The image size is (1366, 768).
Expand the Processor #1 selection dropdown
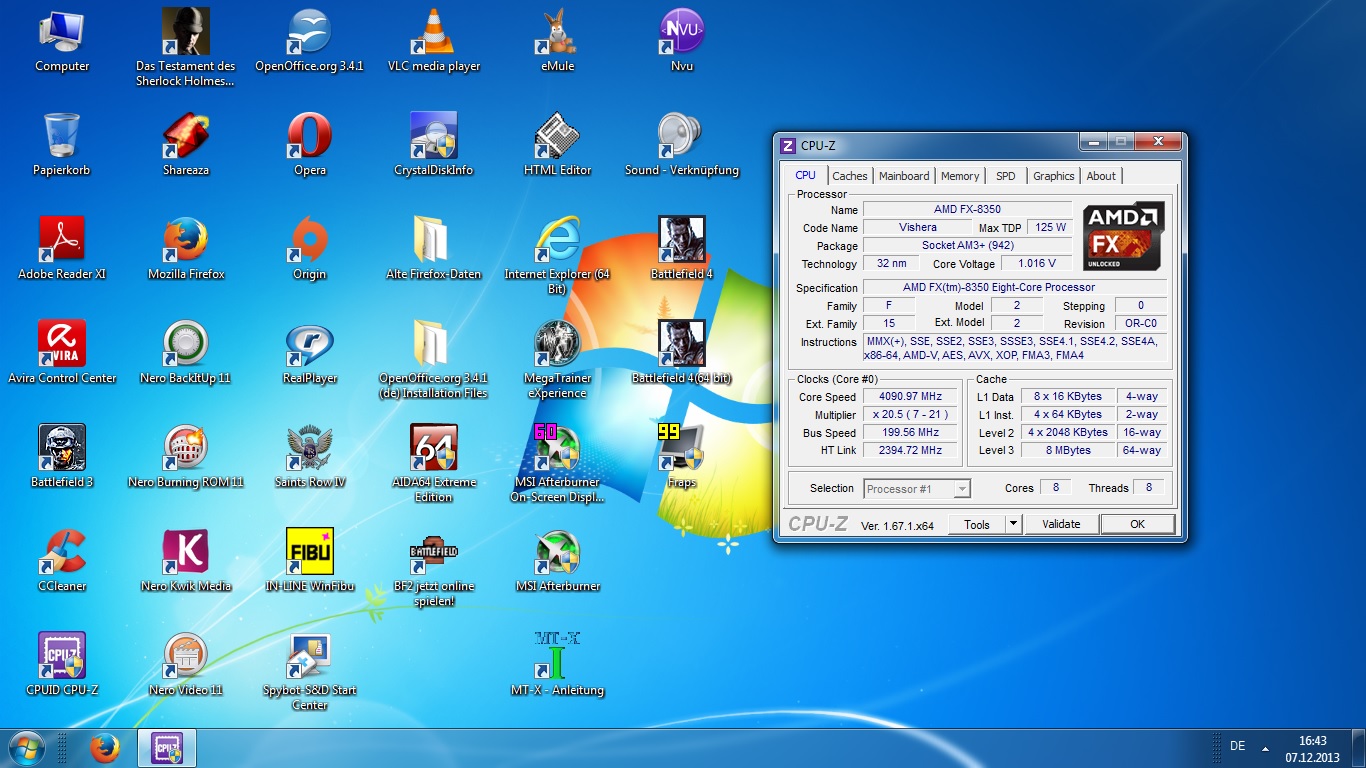(x=961, y=489)
